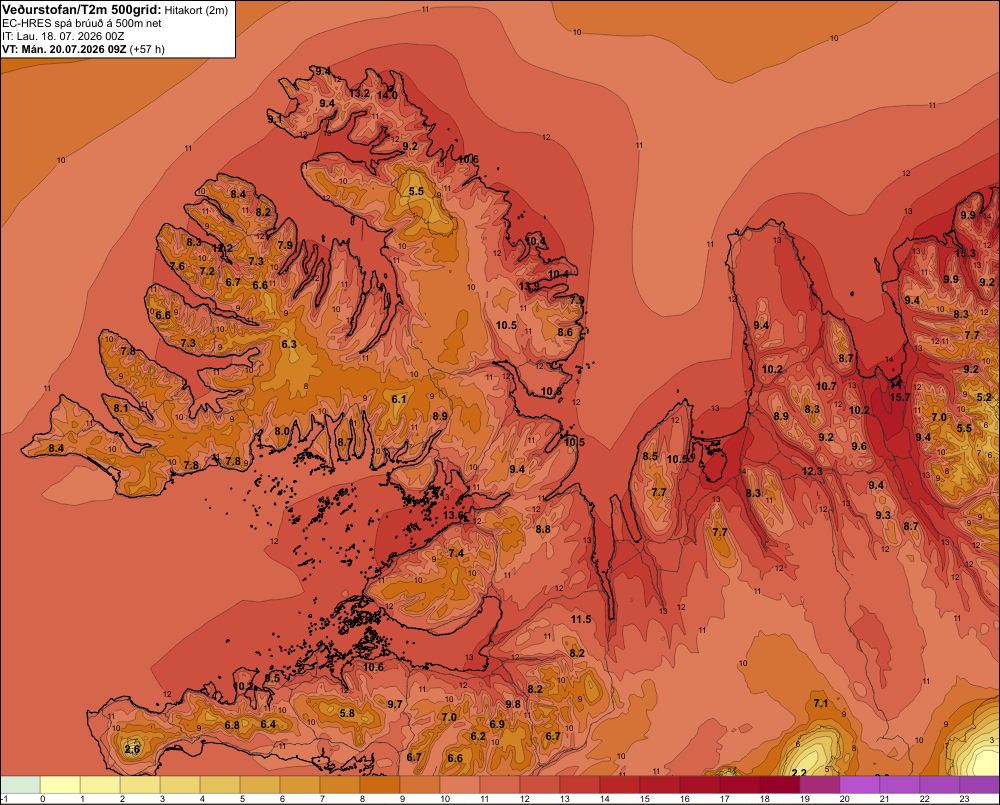Viewport: 1000px width, 805px height.
Task: Click the legend scale tick label '15'
Action: point(644,799)
